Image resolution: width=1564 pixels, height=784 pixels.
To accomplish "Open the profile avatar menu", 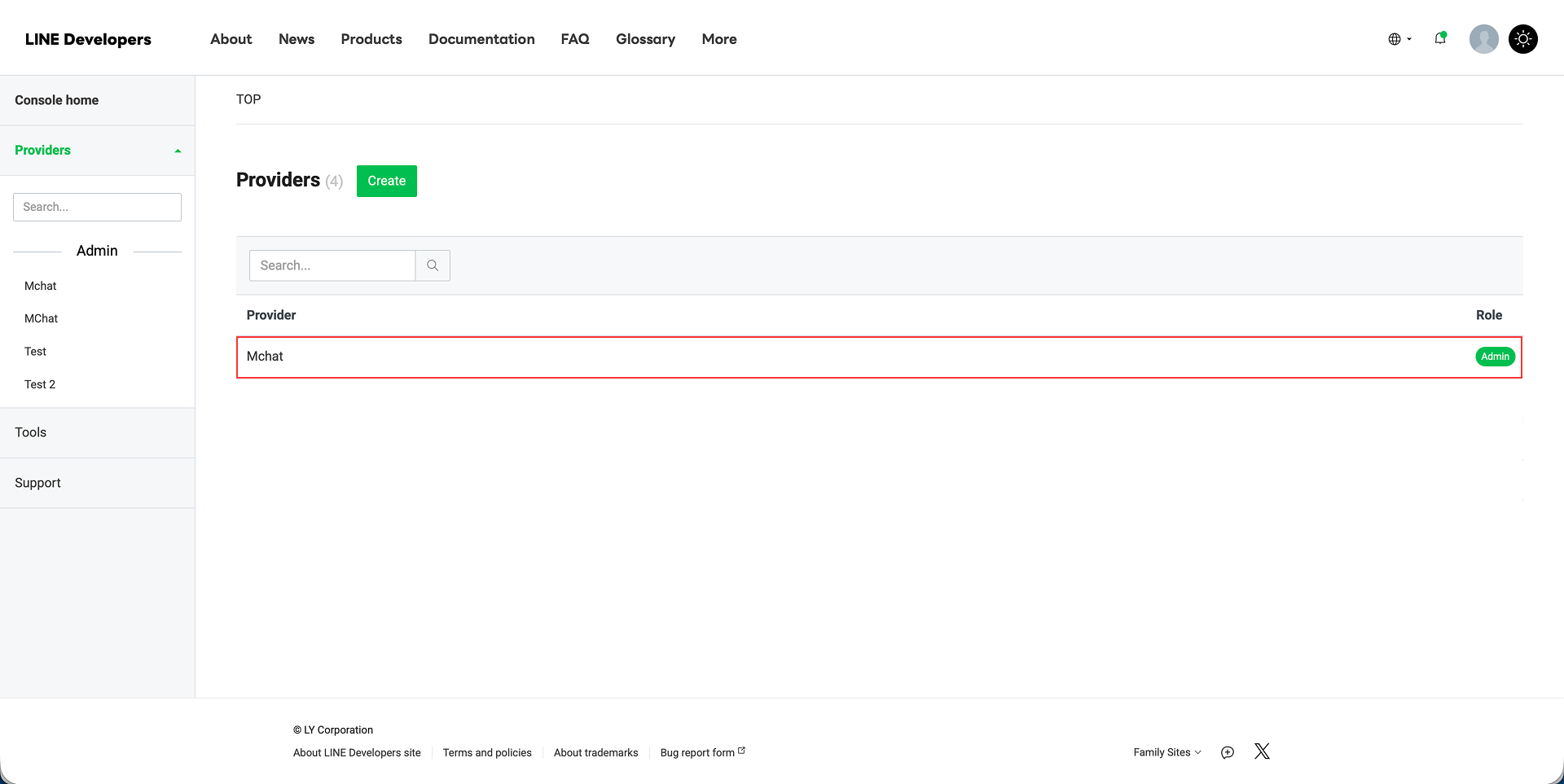I will tap(1483, 38).
